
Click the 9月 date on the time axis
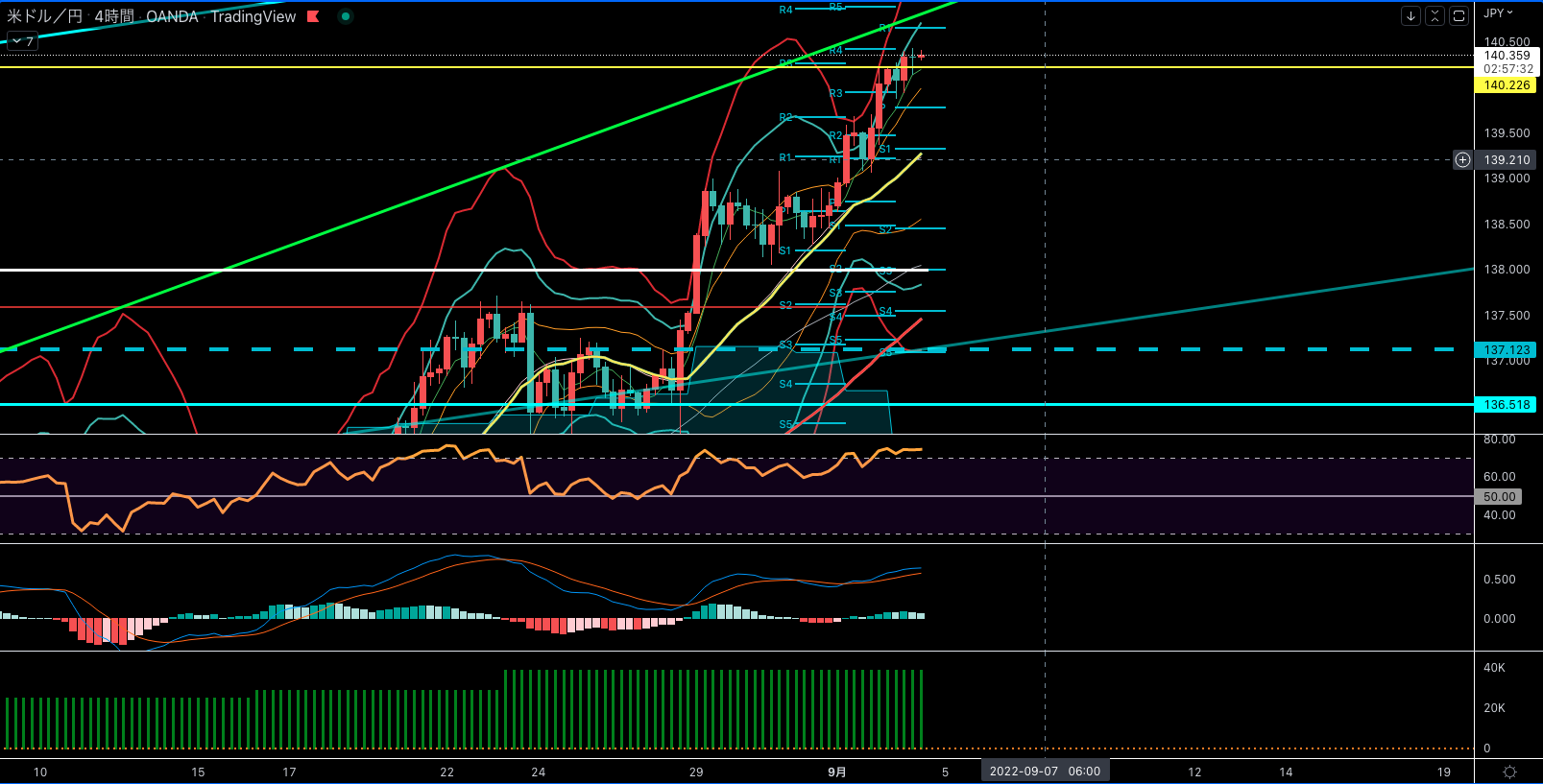pyautogui.click(x=837, y=772)
